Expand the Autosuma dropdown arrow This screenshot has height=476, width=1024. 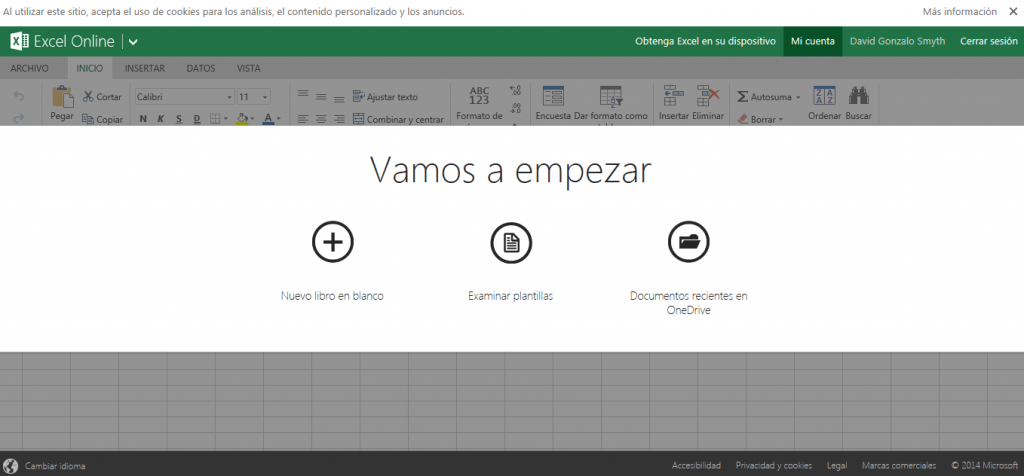tap(797, 97)
